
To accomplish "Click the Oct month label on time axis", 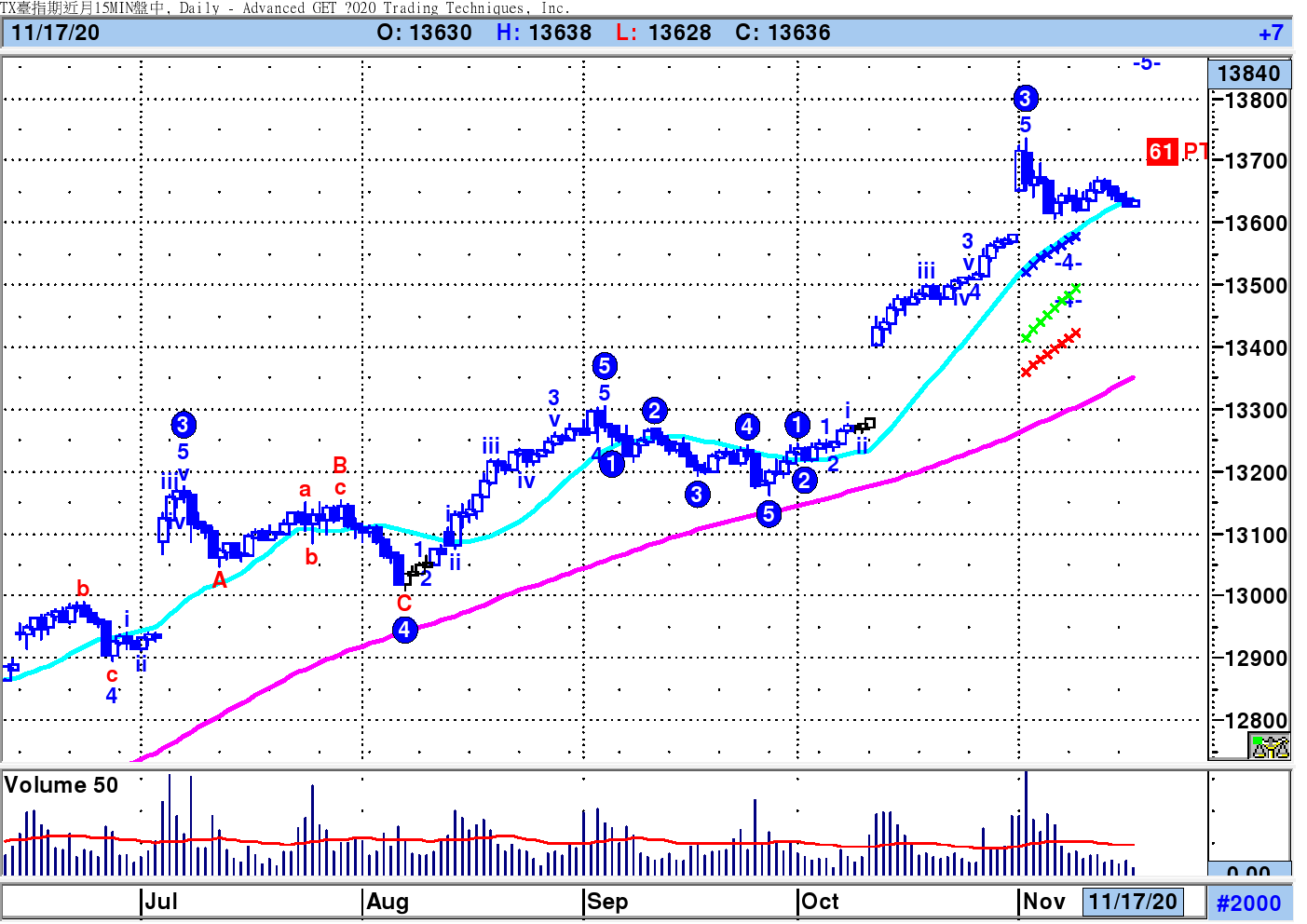I will pos(821,902).
